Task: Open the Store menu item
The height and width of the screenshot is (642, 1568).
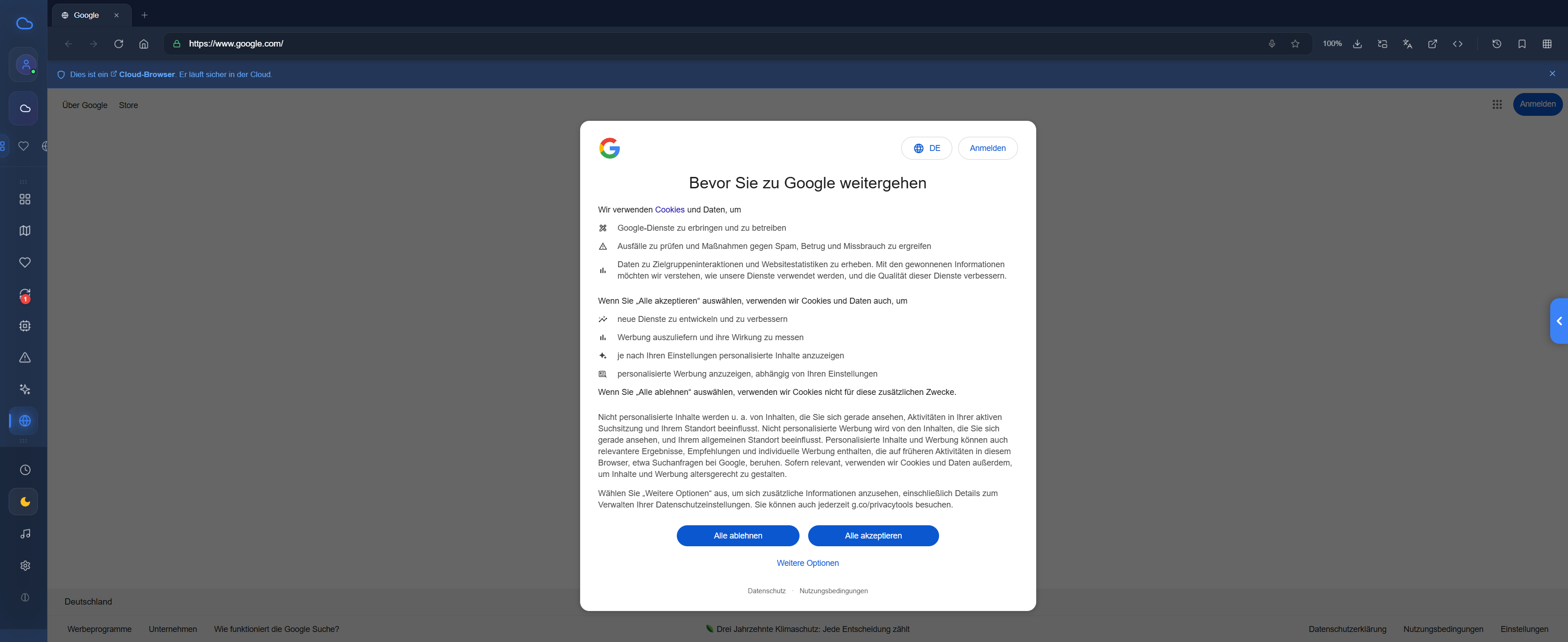Action: point(128,105)
